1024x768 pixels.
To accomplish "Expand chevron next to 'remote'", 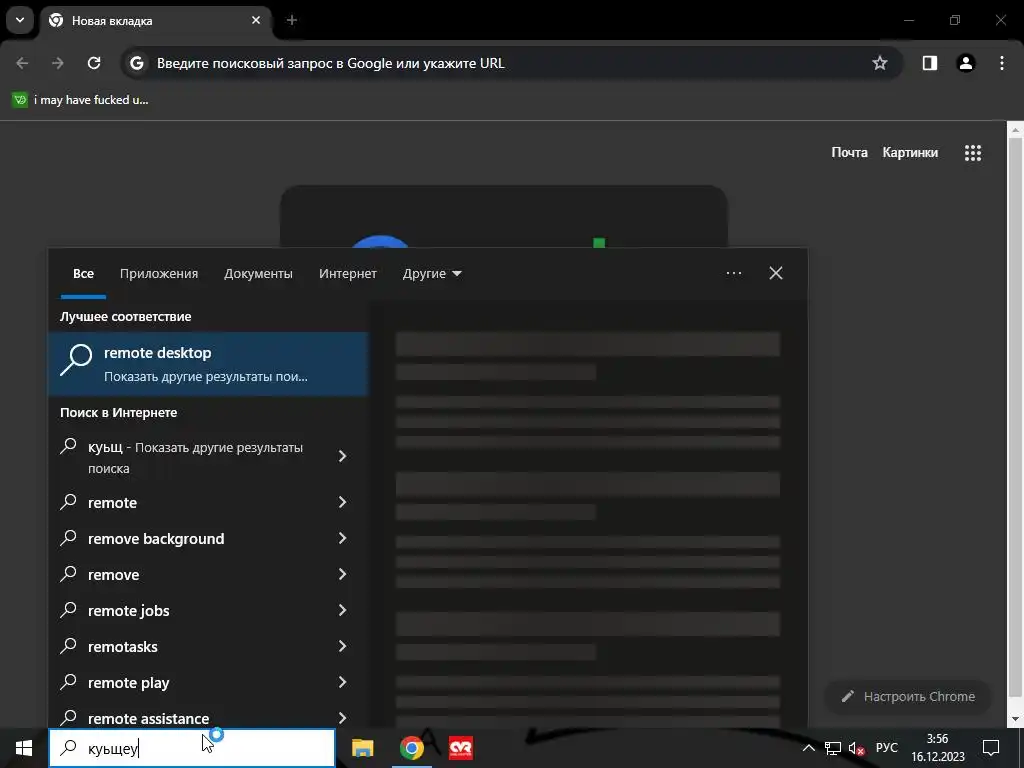I will [342, 502].
